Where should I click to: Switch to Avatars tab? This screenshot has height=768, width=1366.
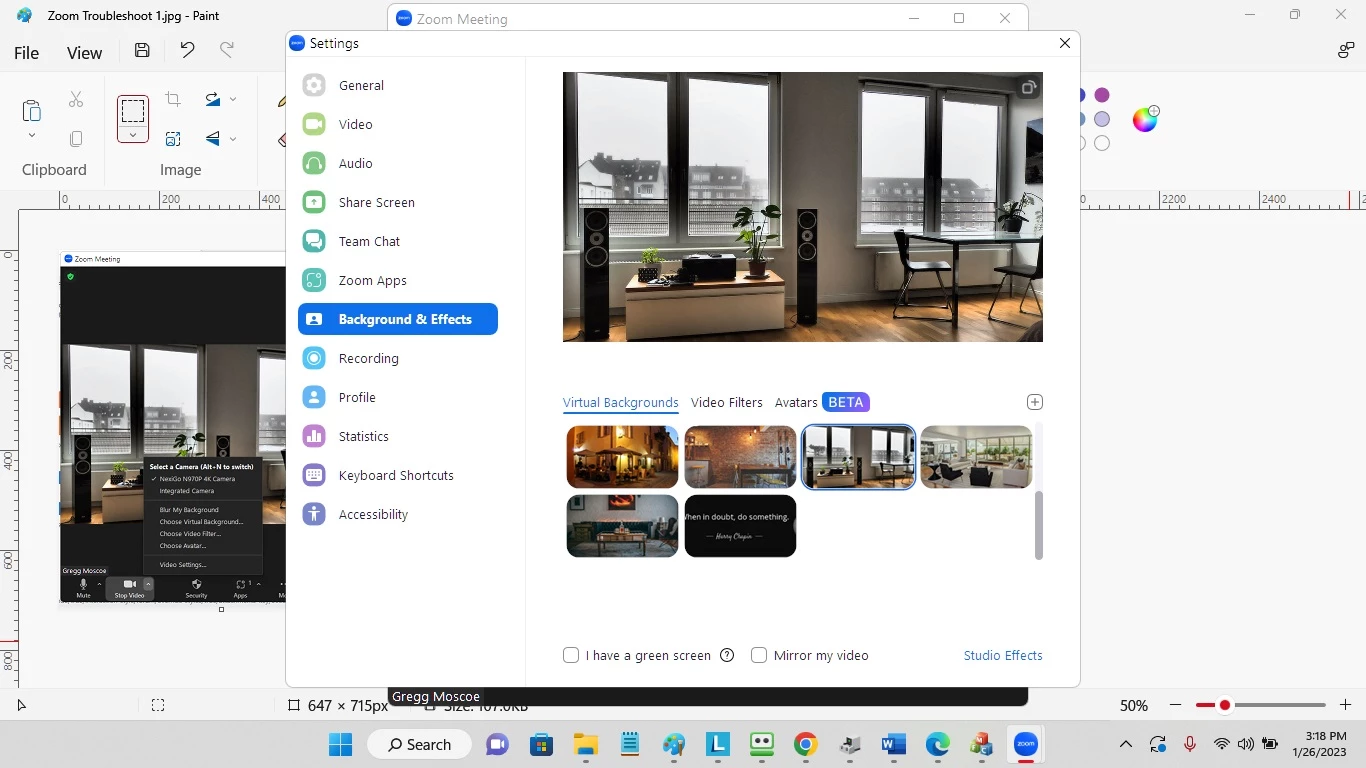click(x=796, y=402)
